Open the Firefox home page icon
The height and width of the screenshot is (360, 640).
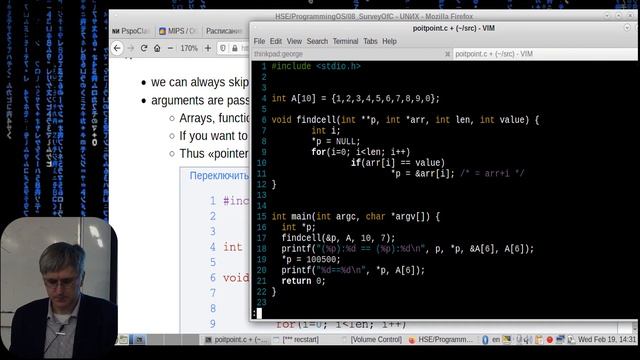[x=157, y=48]
